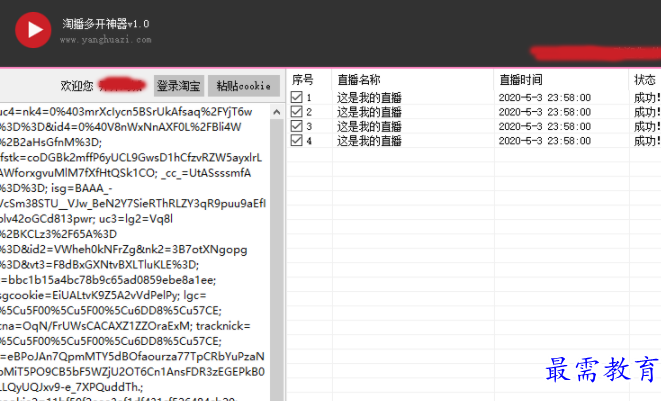Click the broadcast time in row 1
Screen dimensions: 667x401
click(544, 98)
